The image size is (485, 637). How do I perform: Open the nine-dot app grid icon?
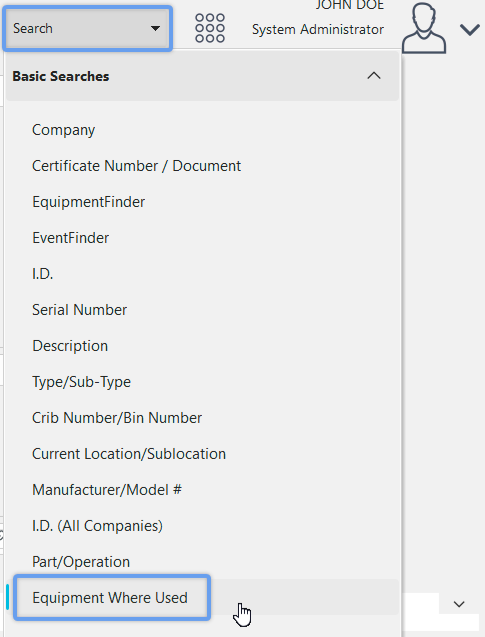[x=210, y=28]
